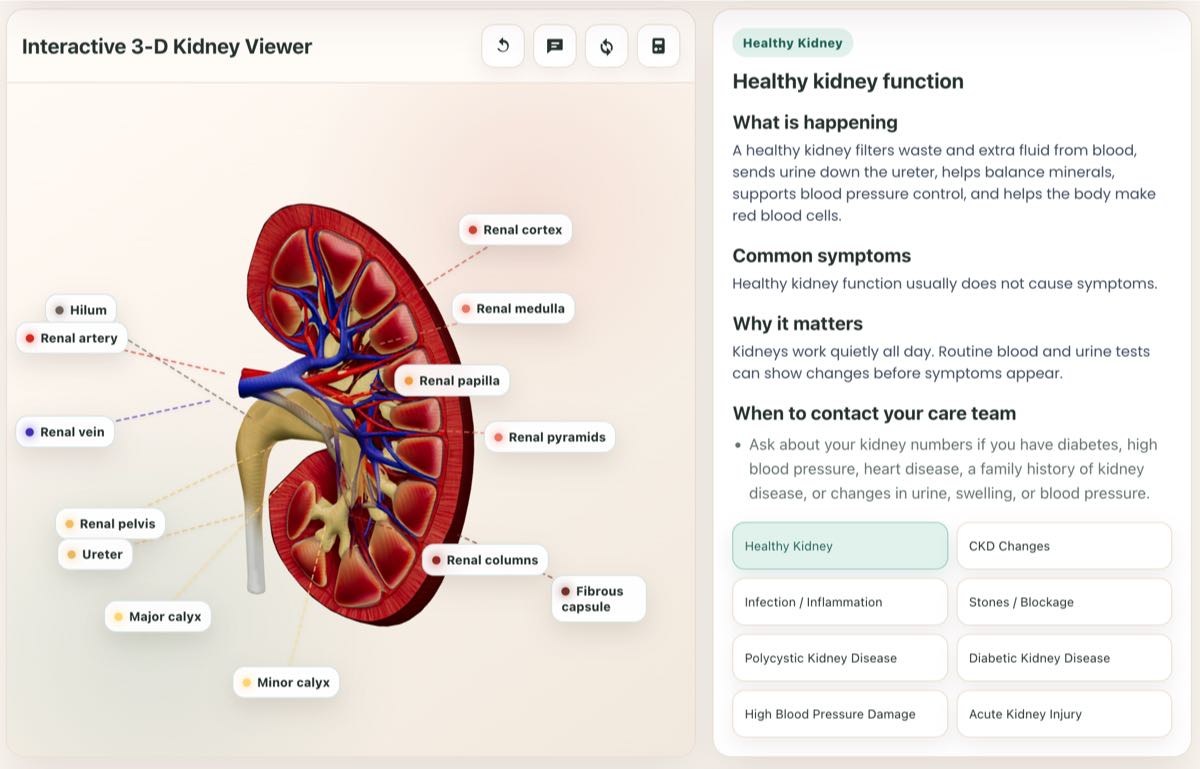Image resolution: width=1200 pixels, height=769 pixels.
Task: Select the Renal pyramids label
Action: click(x=550, y=437)
